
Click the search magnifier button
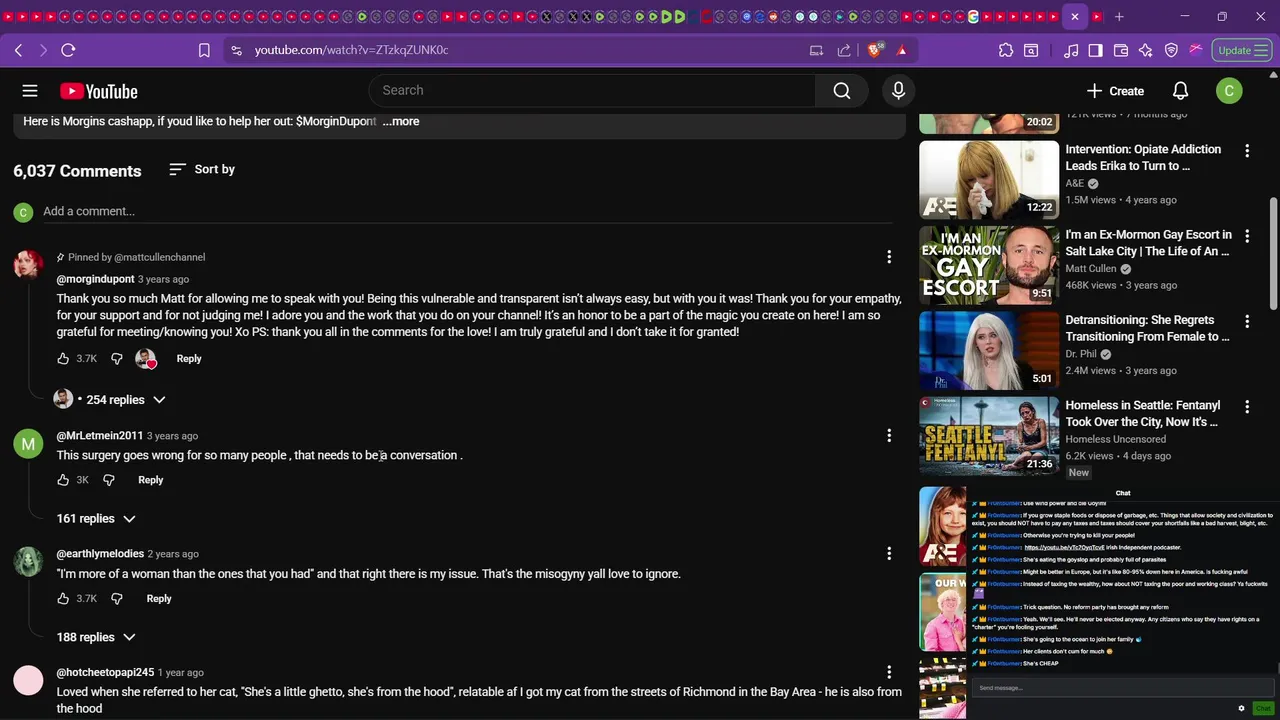pyautogui.click(x=842, y=91)
